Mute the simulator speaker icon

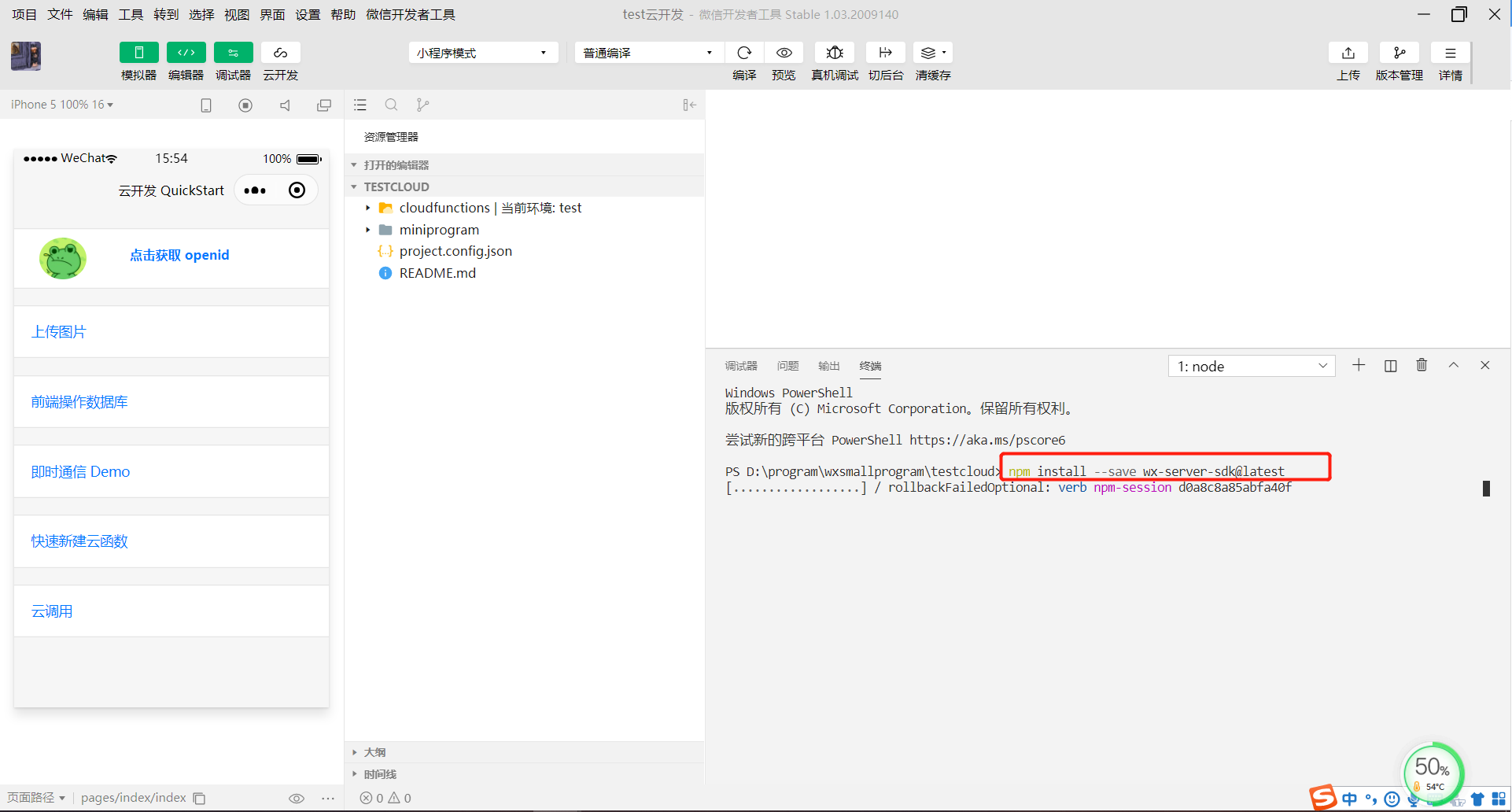click(285, 105)
